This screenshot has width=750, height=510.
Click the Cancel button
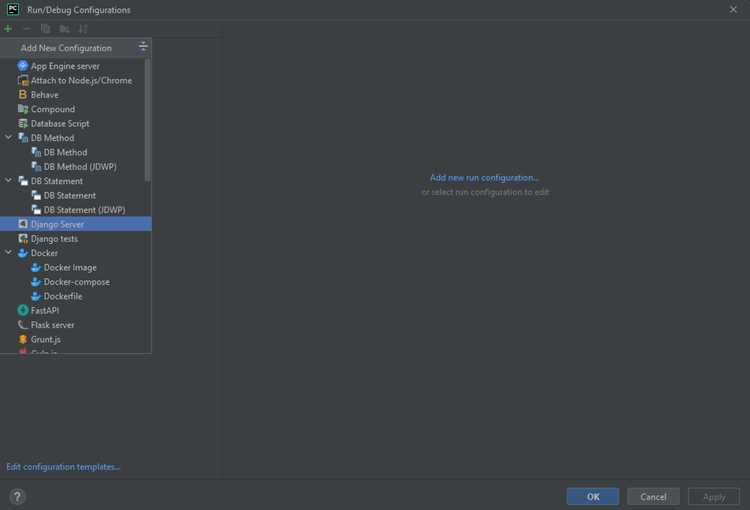pyautogui.click(x=653, y=497)
